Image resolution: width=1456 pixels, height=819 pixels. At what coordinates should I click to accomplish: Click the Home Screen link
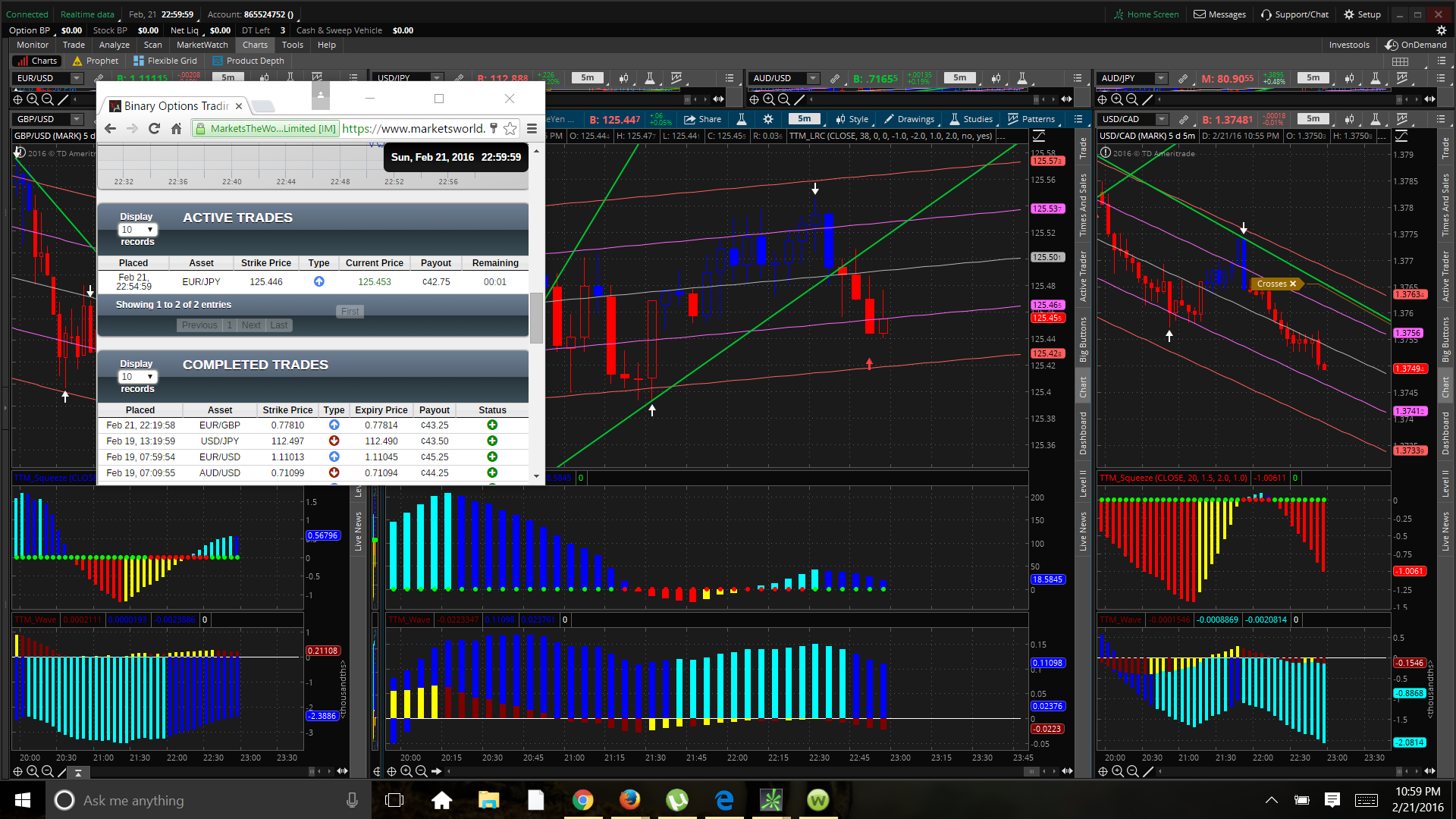coord(1146,14)
